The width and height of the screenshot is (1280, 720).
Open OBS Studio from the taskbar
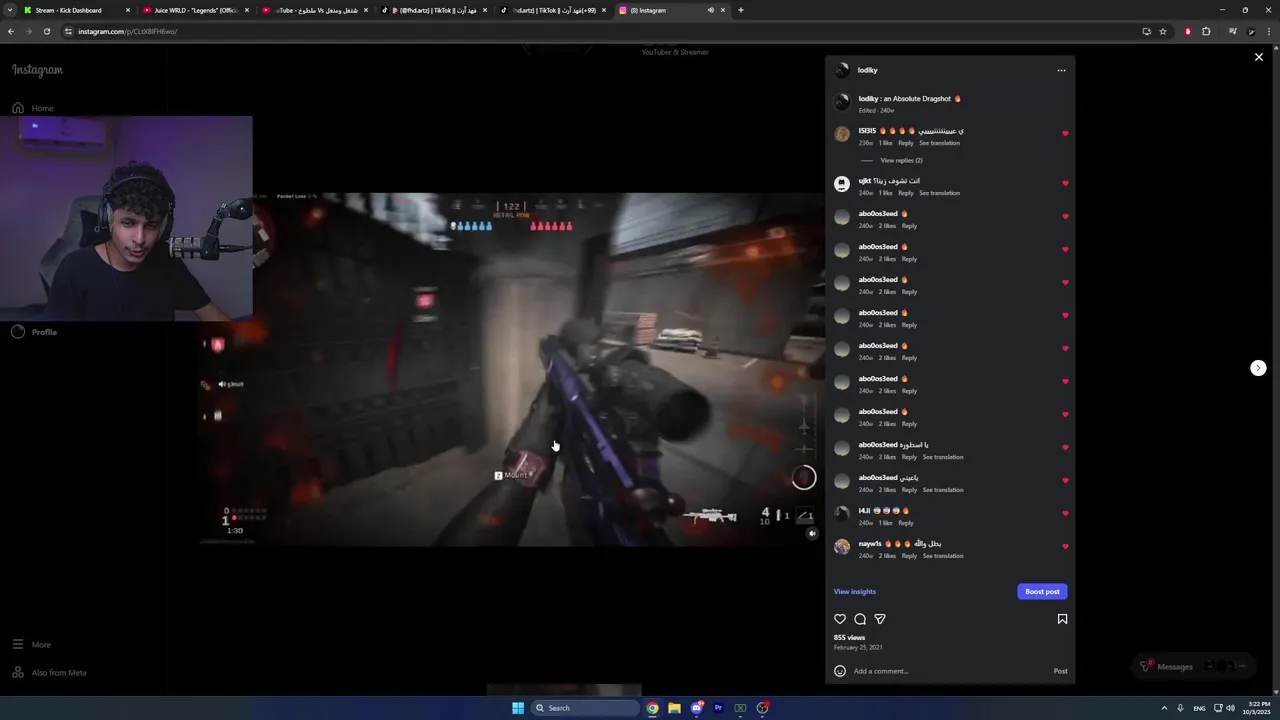click(762, 708)
